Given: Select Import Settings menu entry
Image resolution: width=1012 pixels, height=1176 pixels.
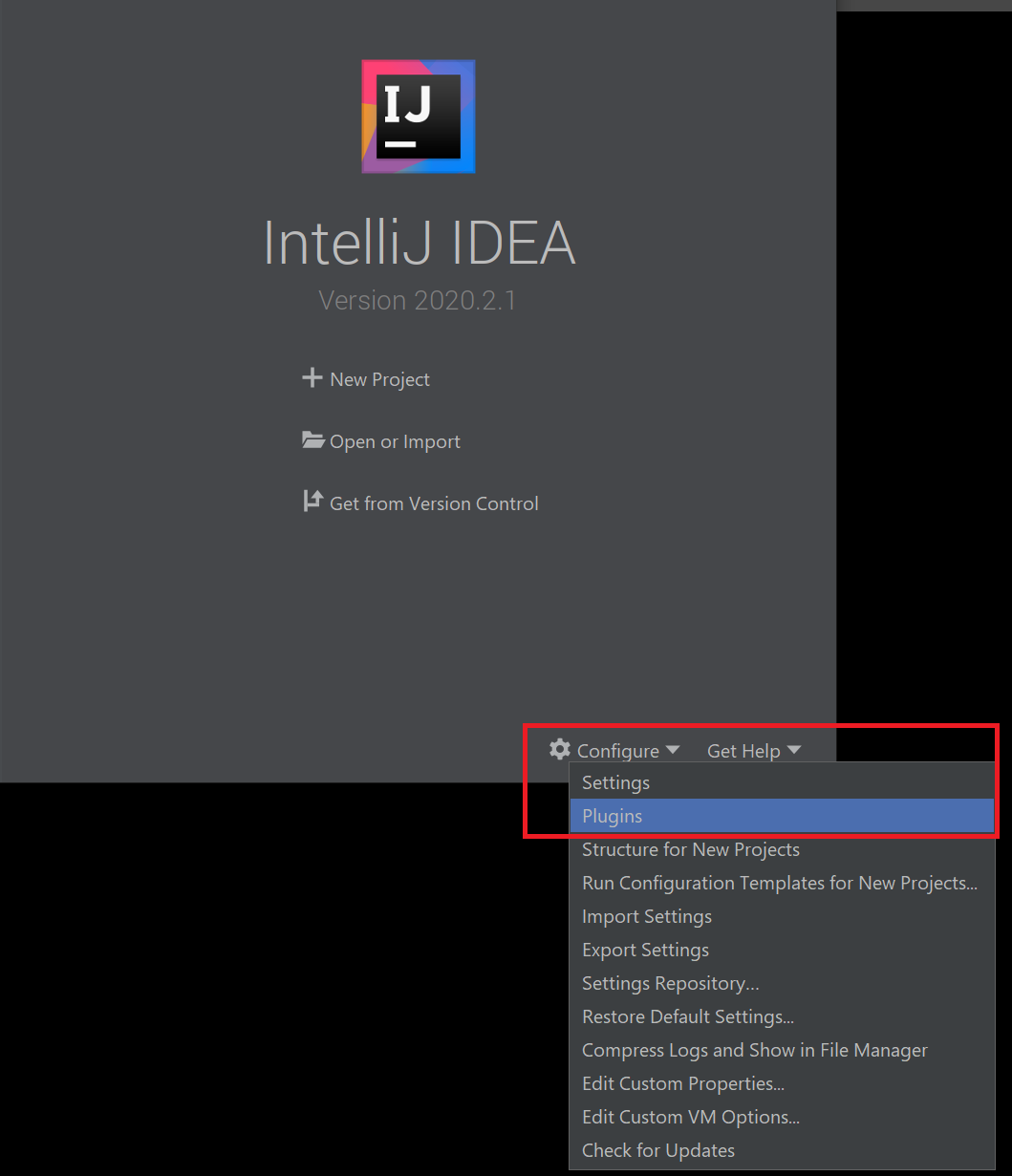Looking at the screenshot, I should click(x=782, y=916).
